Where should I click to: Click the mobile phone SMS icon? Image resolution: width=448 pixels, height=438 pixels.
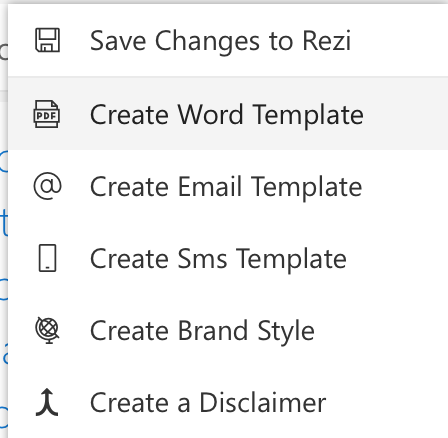coord(47,258)
